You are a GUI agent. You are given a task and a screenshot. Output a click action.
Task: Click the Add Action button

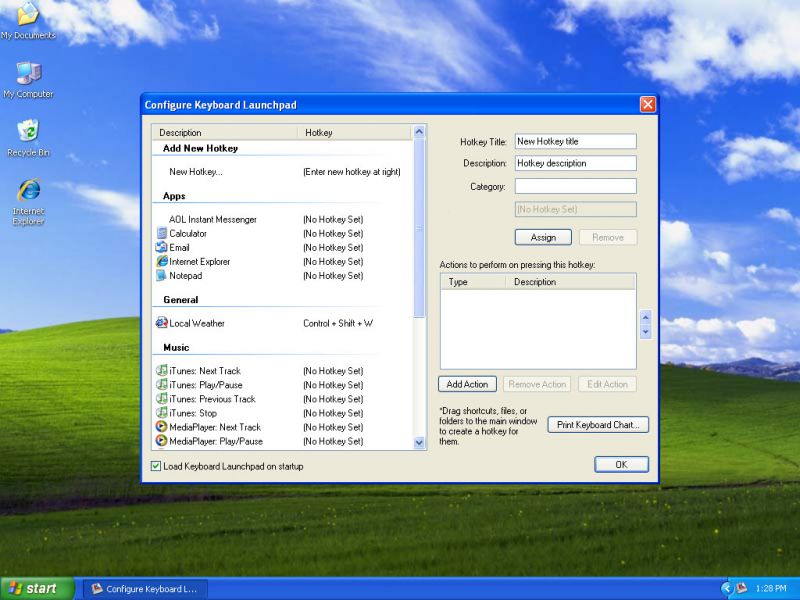(466, 383)
